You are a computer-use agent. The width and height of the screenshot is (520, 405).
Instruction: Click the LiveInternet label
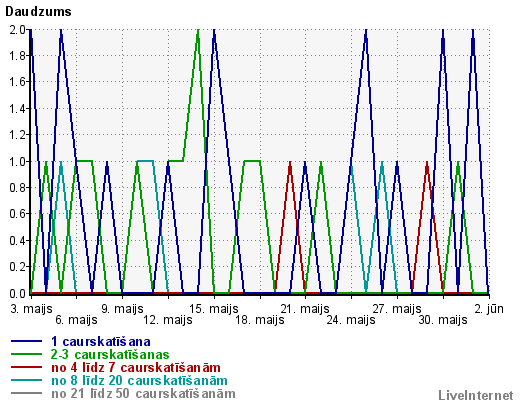pos(476,395)
